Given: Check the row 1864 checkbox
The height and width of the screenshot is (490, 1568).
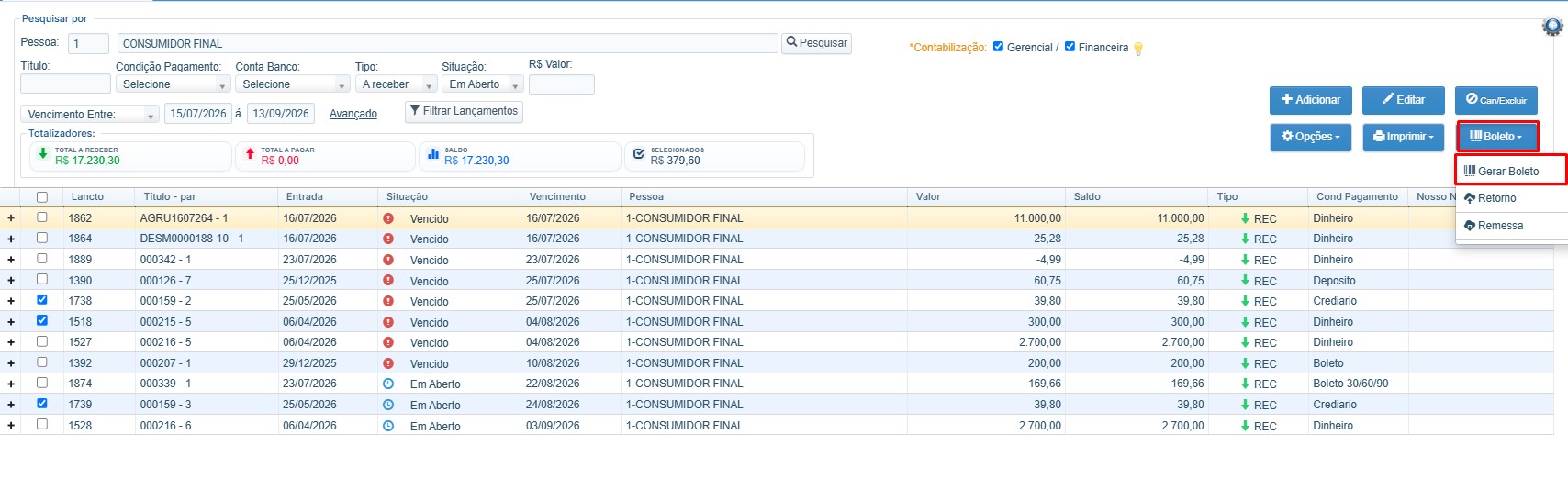Looking at the screenshot, I should click(x=41, y=238).
